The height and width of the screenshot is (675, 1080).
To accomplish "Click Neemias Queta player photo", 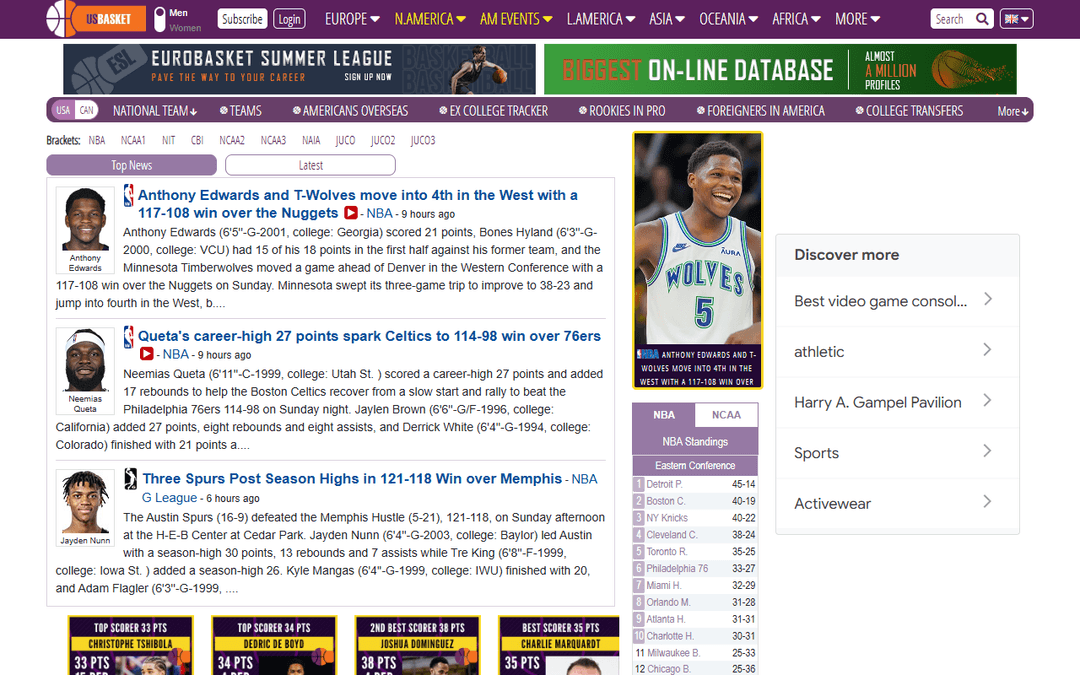I will (85, 360).
